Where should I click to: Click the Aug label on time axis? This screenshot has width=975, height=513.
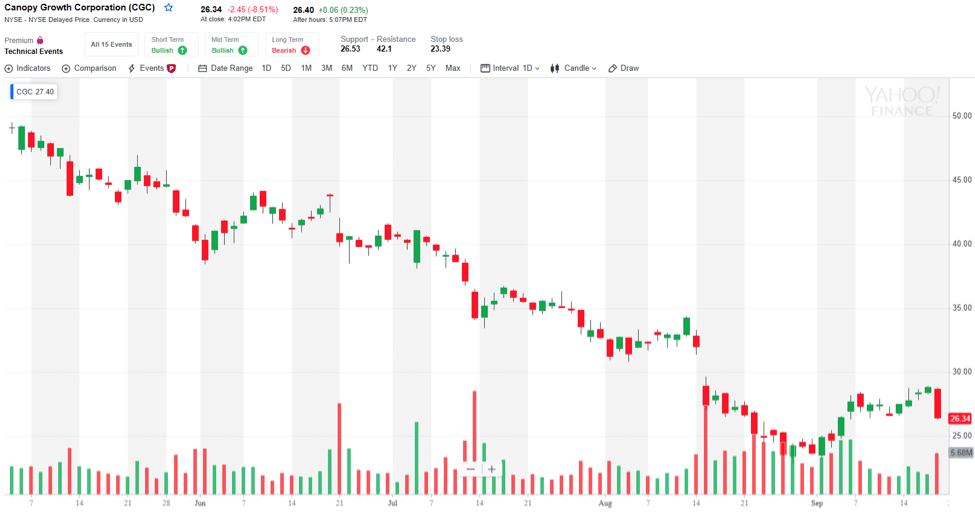point(604,503)
